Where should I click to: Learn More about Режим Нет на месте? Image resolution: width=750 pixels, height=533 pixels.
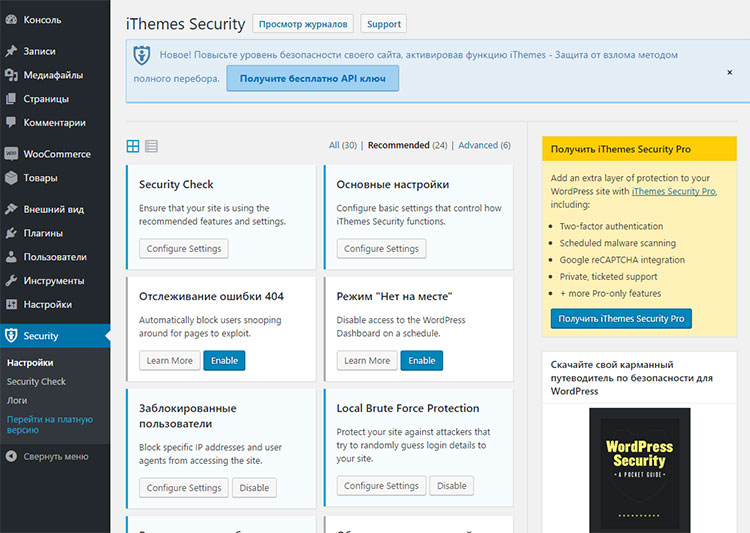tap(367, 361)
